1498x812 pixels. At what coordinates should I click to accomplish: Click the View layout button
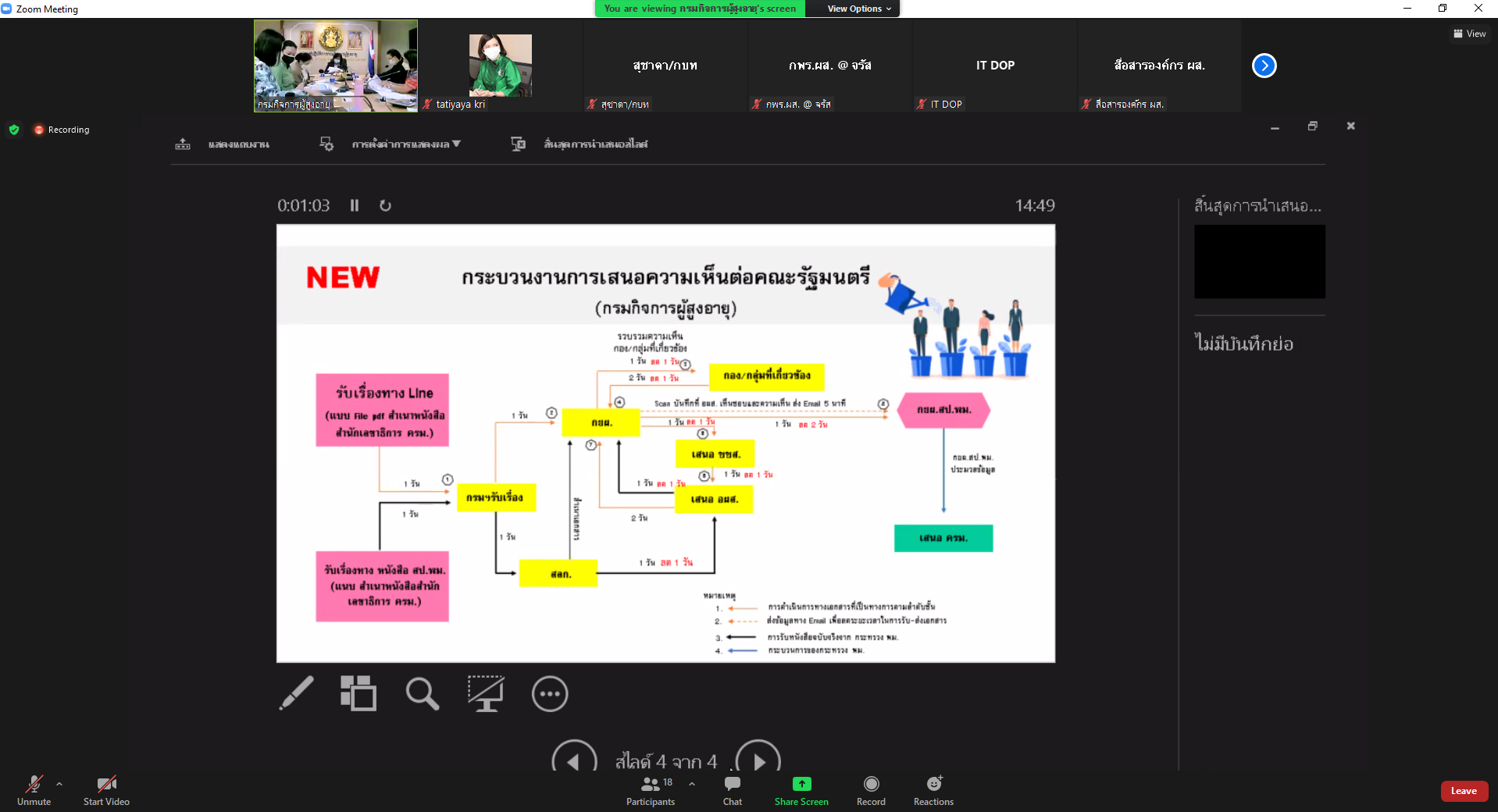coord(1469,34)
